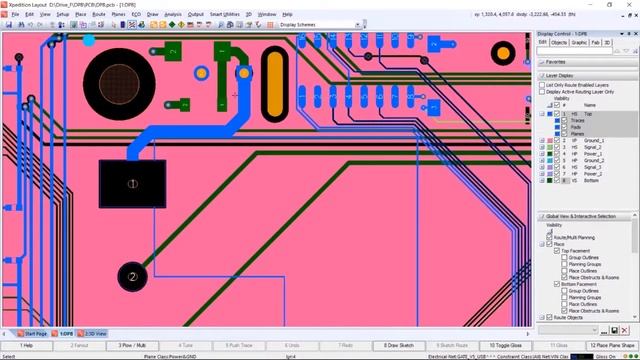640x360 pixels.
Task: Click the down triangle next to the search field
Action: point(626,51)
